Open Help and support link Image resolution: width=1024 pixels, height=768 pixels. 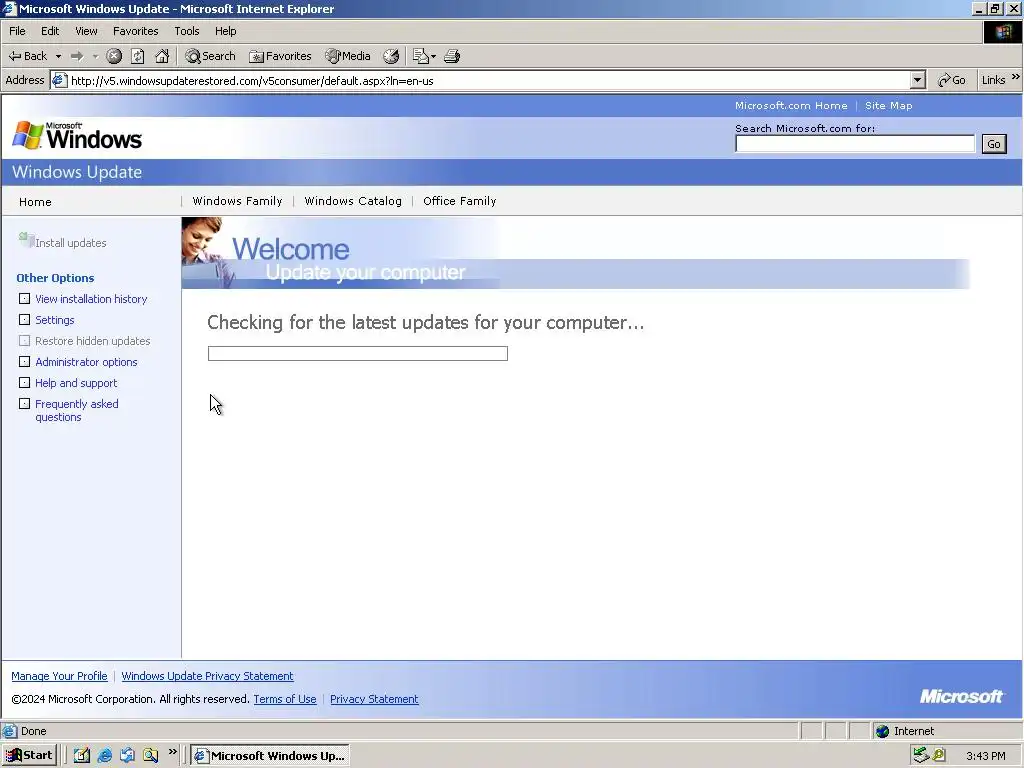(76, 383)
